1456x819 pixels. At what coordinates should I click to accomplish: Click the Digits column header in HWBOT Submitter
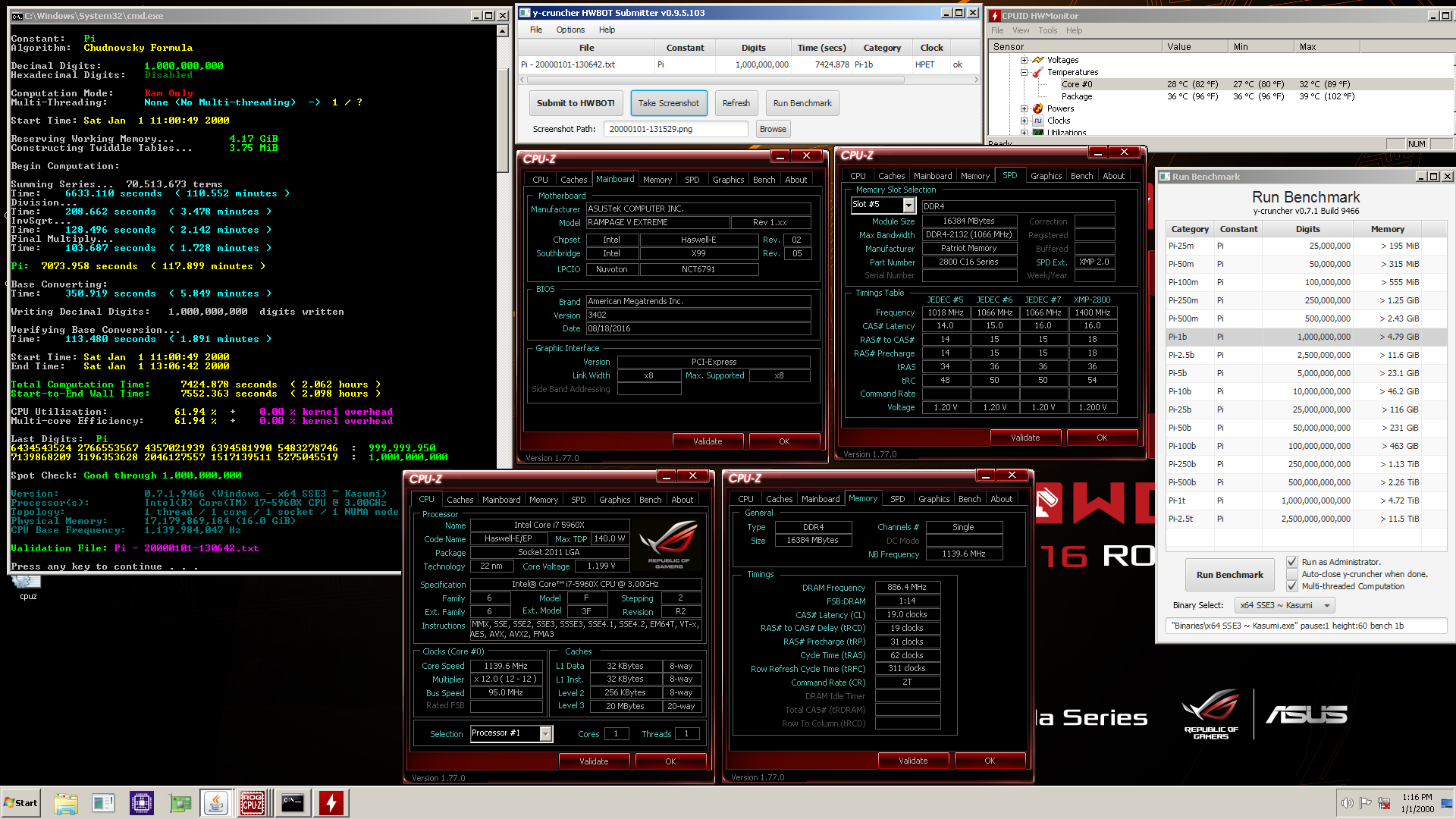point(753,48)
